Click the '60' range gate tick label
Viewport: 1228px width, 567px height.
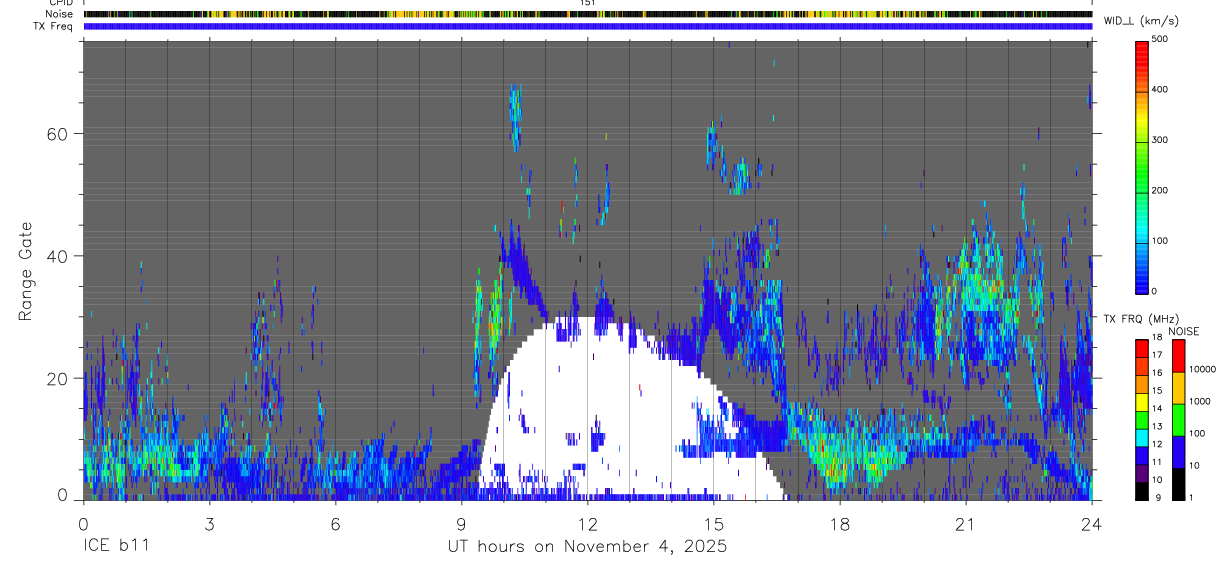(59, 133)
